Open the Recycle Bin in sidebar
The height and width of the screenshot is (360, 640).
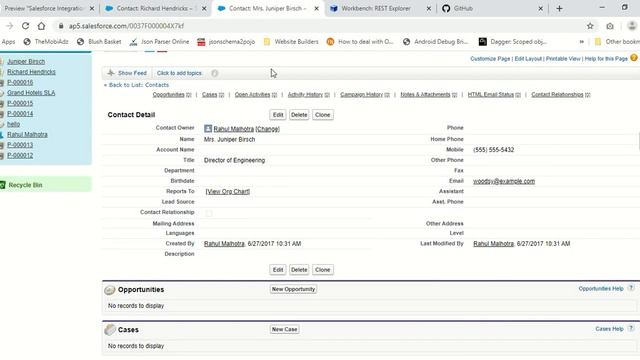tap(25, 185)
